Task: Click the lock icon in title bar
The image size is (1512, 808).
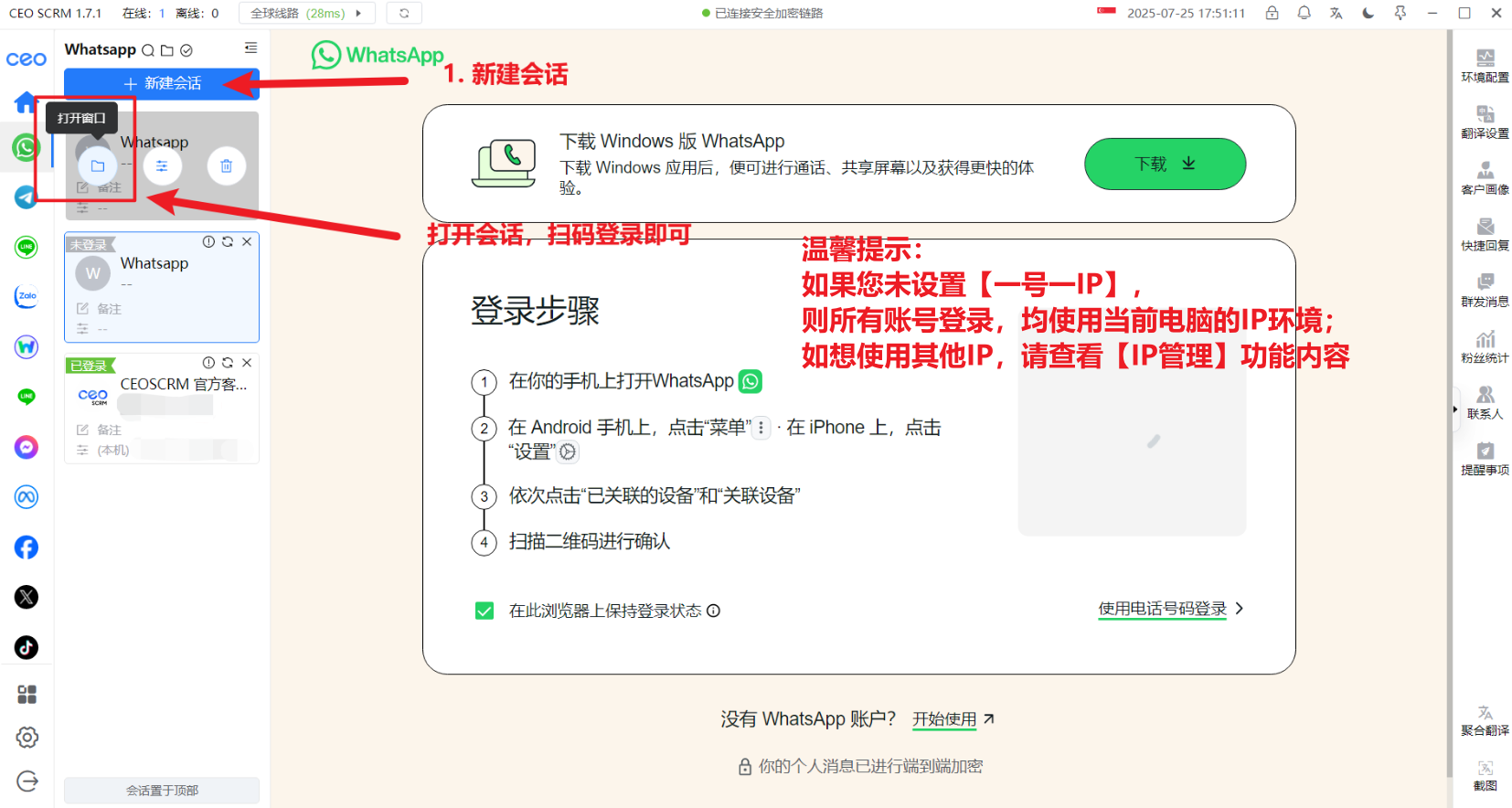Action: (x=1272, y=13)
